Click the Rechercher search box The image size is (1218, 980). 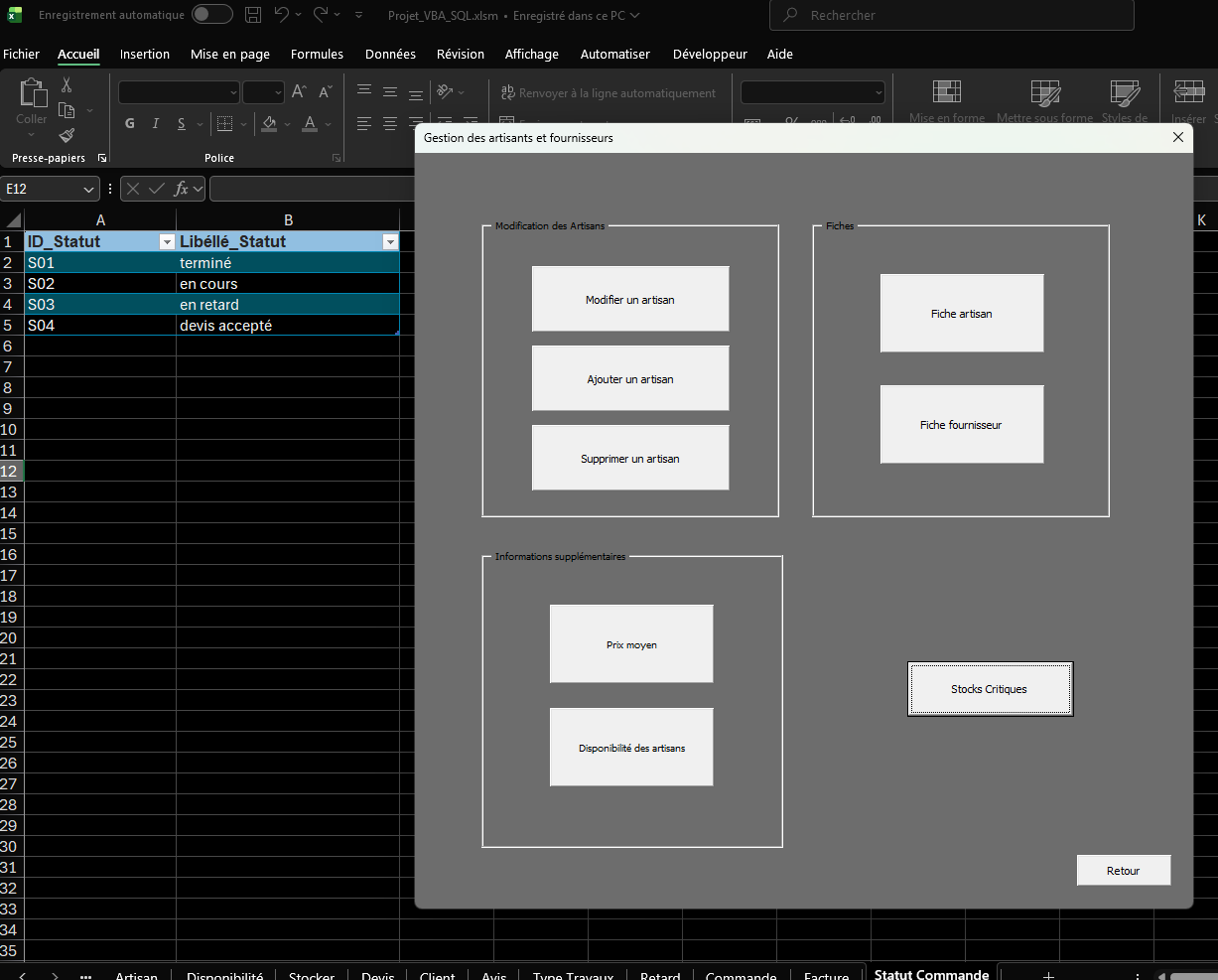tap(951, 16)
